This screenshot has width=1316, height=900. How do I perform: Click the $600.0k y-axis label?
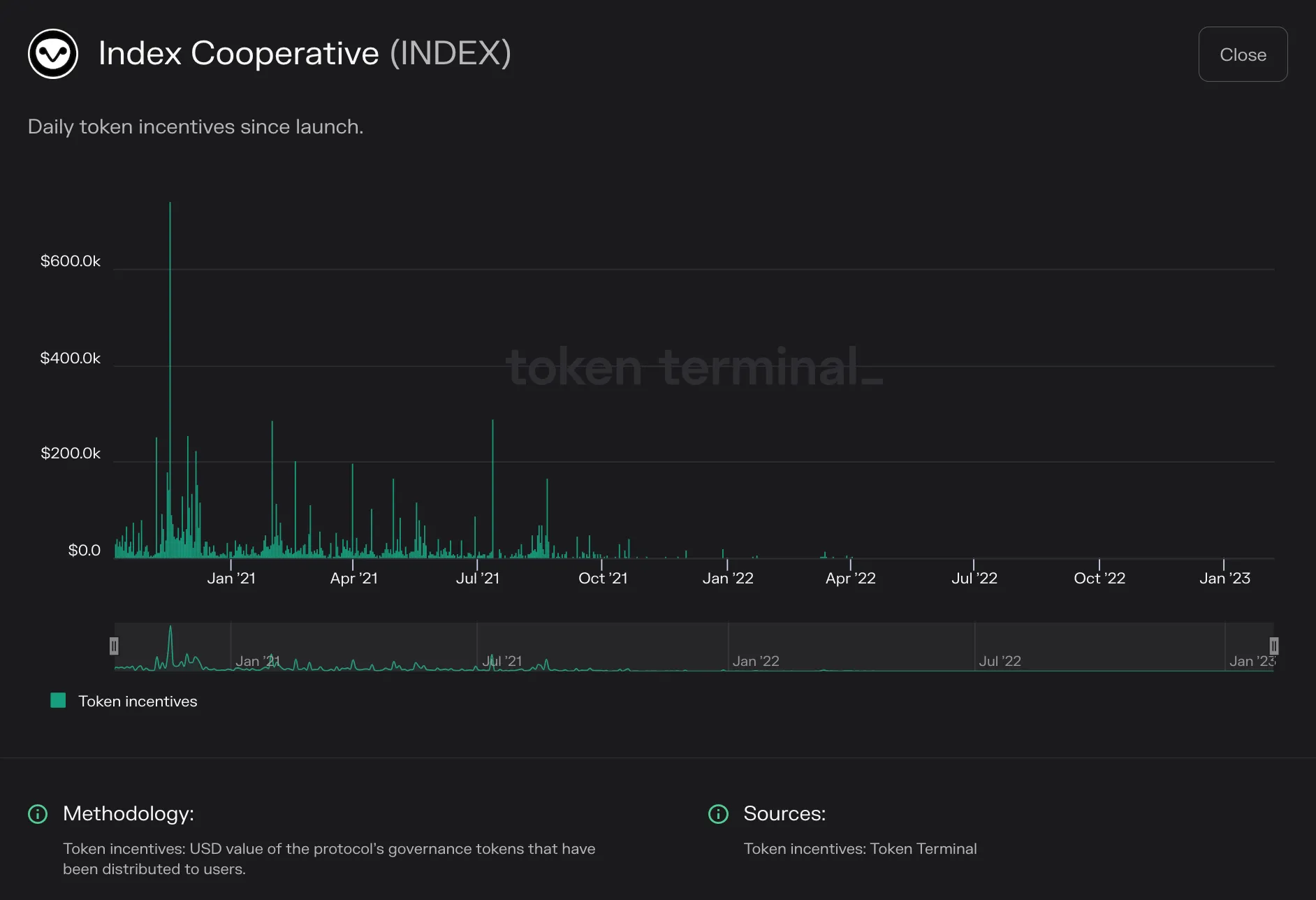point(71,261)
